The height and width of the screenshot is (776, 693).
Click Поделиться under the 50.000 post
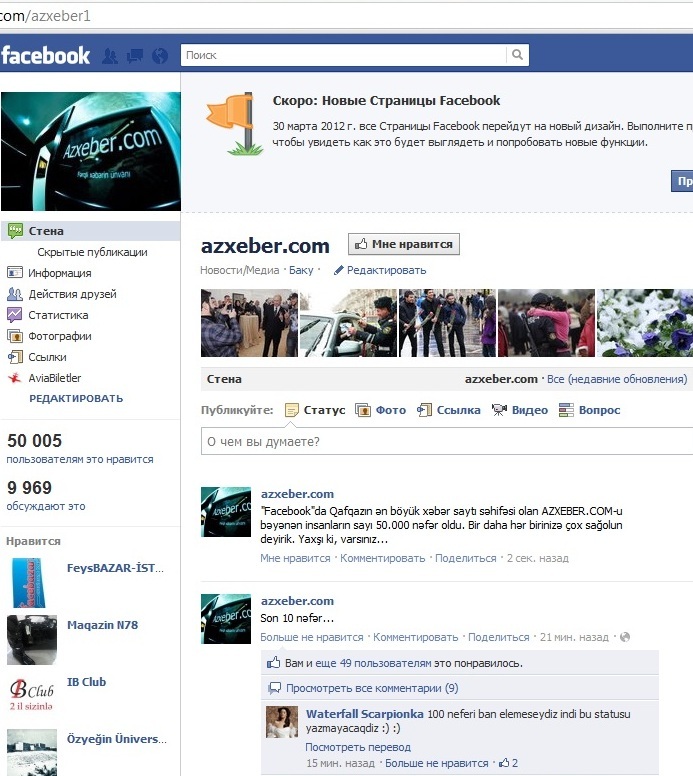[465, 558]
